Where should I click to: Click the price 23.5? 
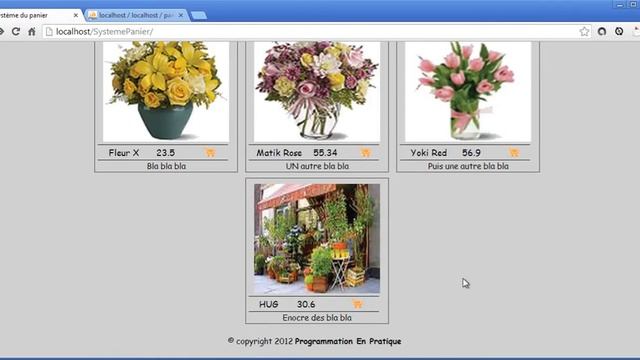coord(166,153)
